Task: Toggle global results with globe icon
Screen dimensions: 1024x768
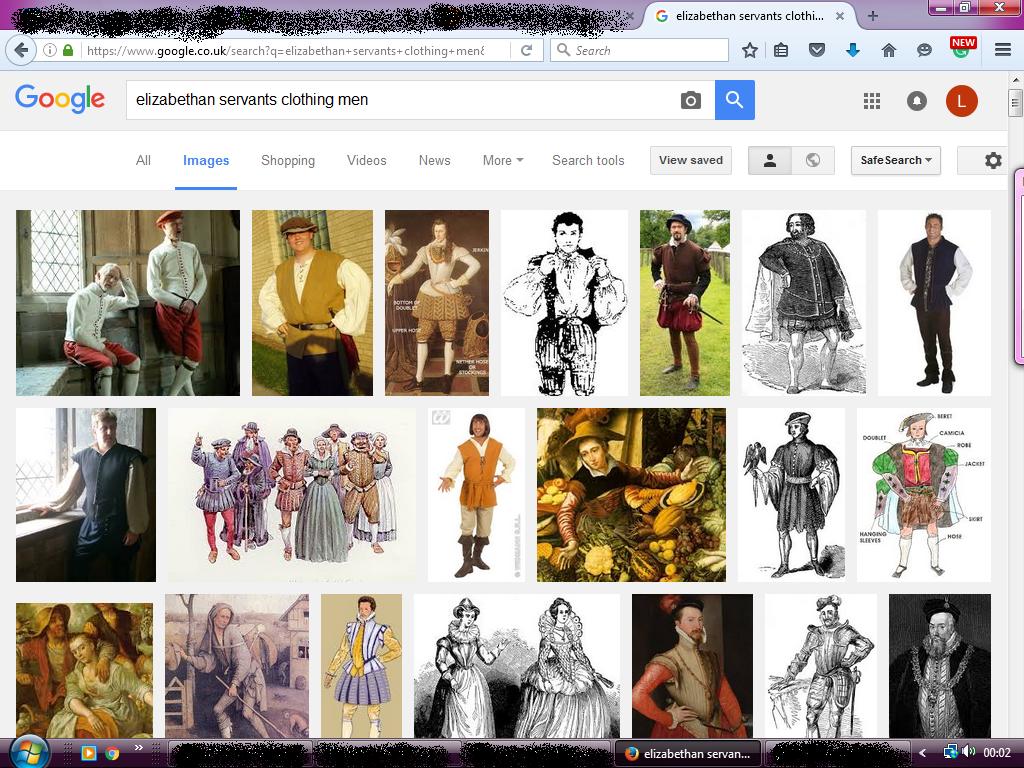Action: pyautogui.click(x=813, y=161)
